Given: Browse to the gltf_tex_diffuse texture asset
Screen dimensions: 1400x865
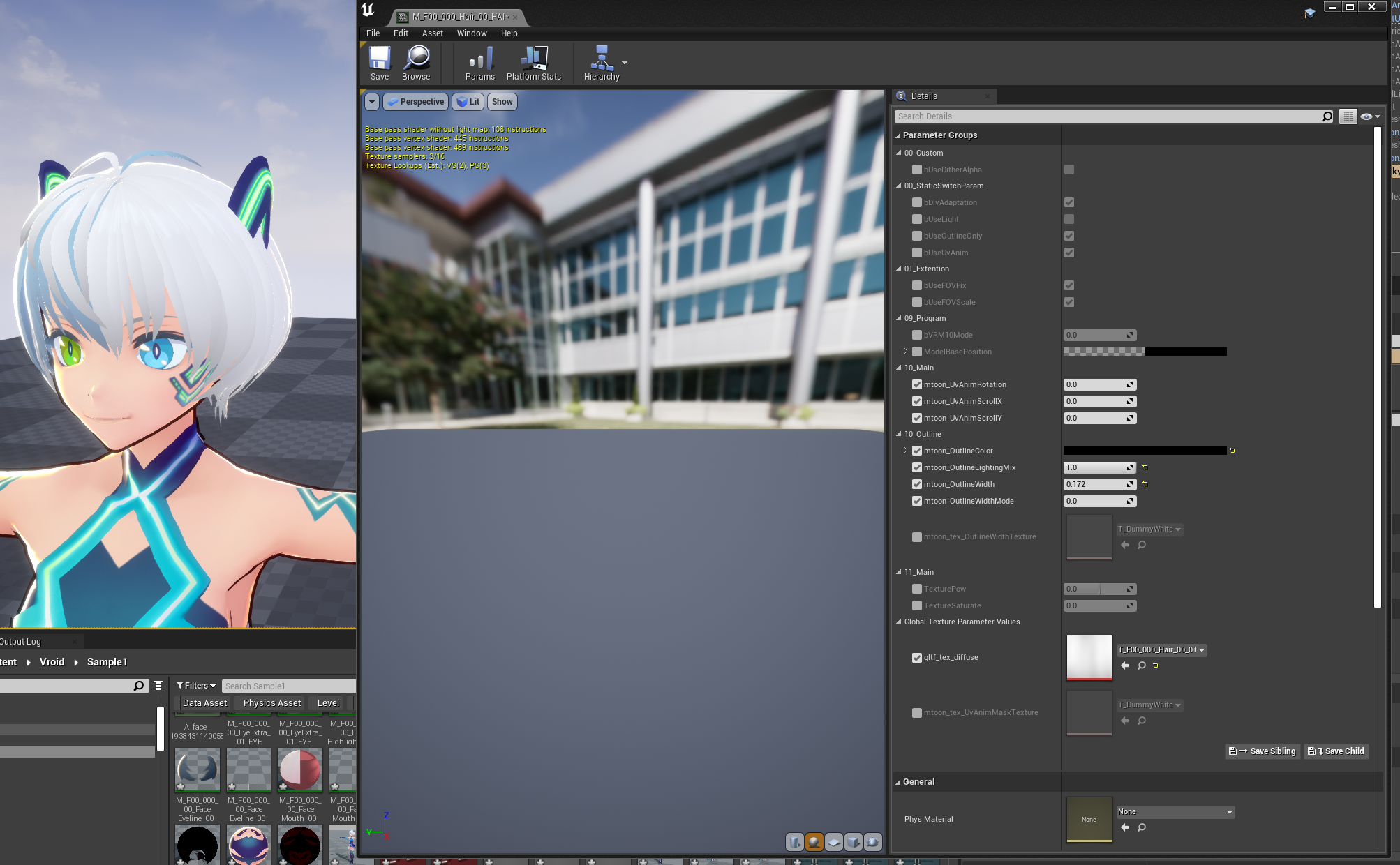Looking at the screenshot, I should (1142, 665).
